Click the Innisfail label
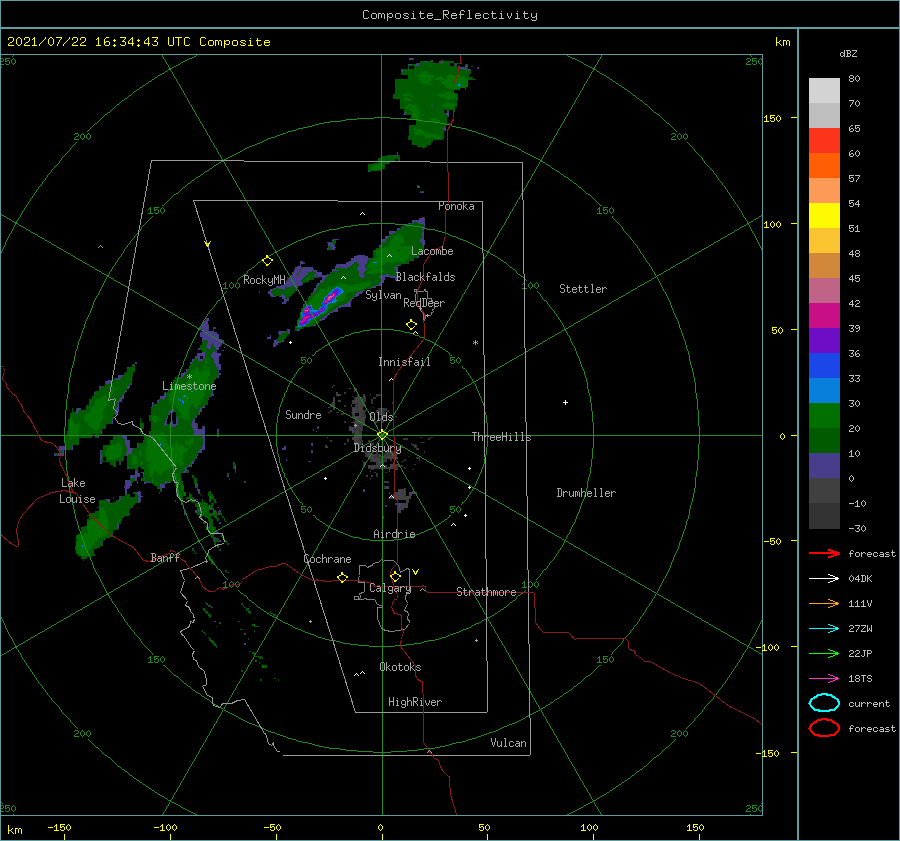 click(x=404, y=362)
